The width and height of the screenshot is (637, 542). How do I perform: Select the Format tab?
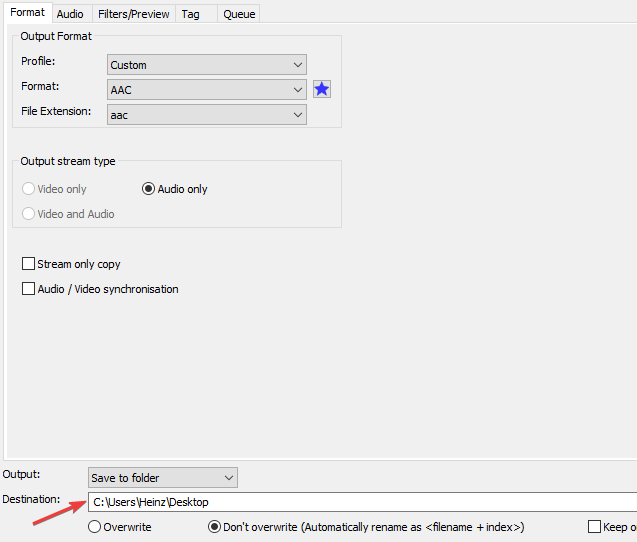point(27,13)
